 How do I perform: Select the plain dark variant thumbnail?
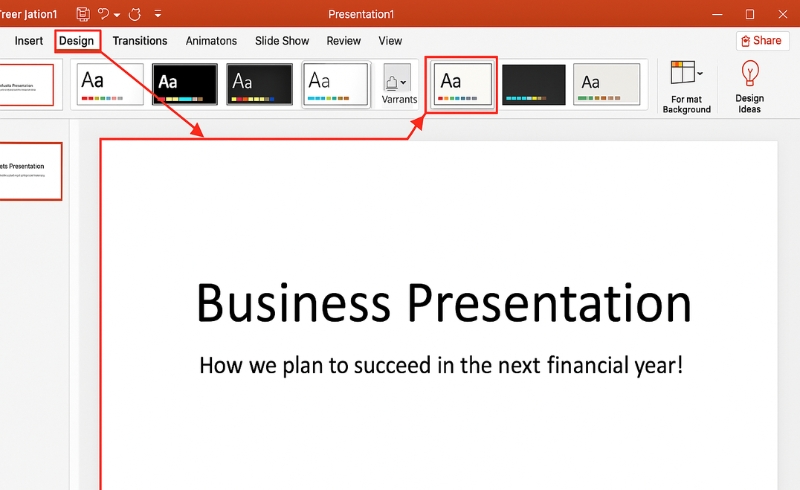pyautogui.click(x=534, y=85)
